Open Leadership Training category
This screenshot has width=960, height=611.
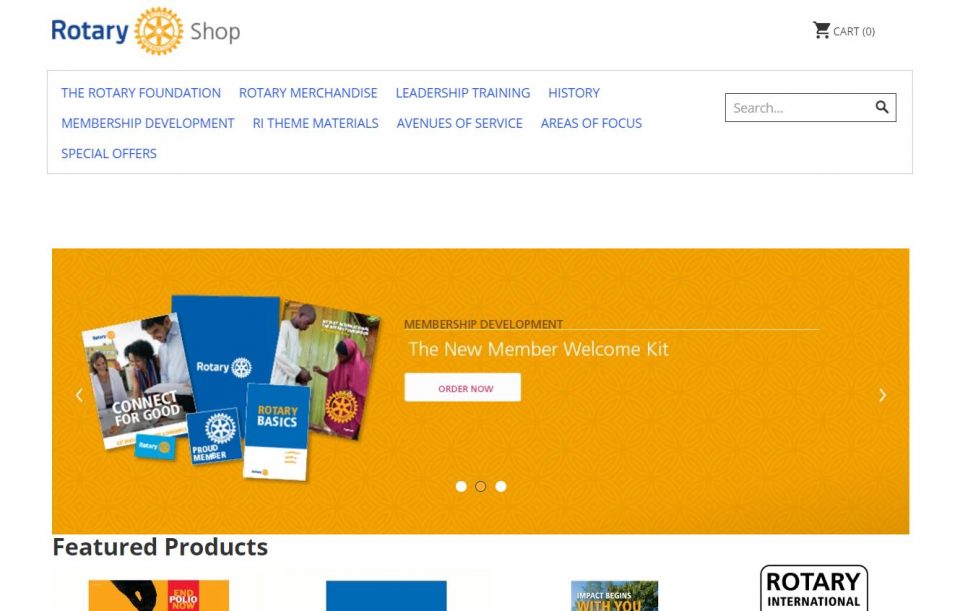point(463,93)
